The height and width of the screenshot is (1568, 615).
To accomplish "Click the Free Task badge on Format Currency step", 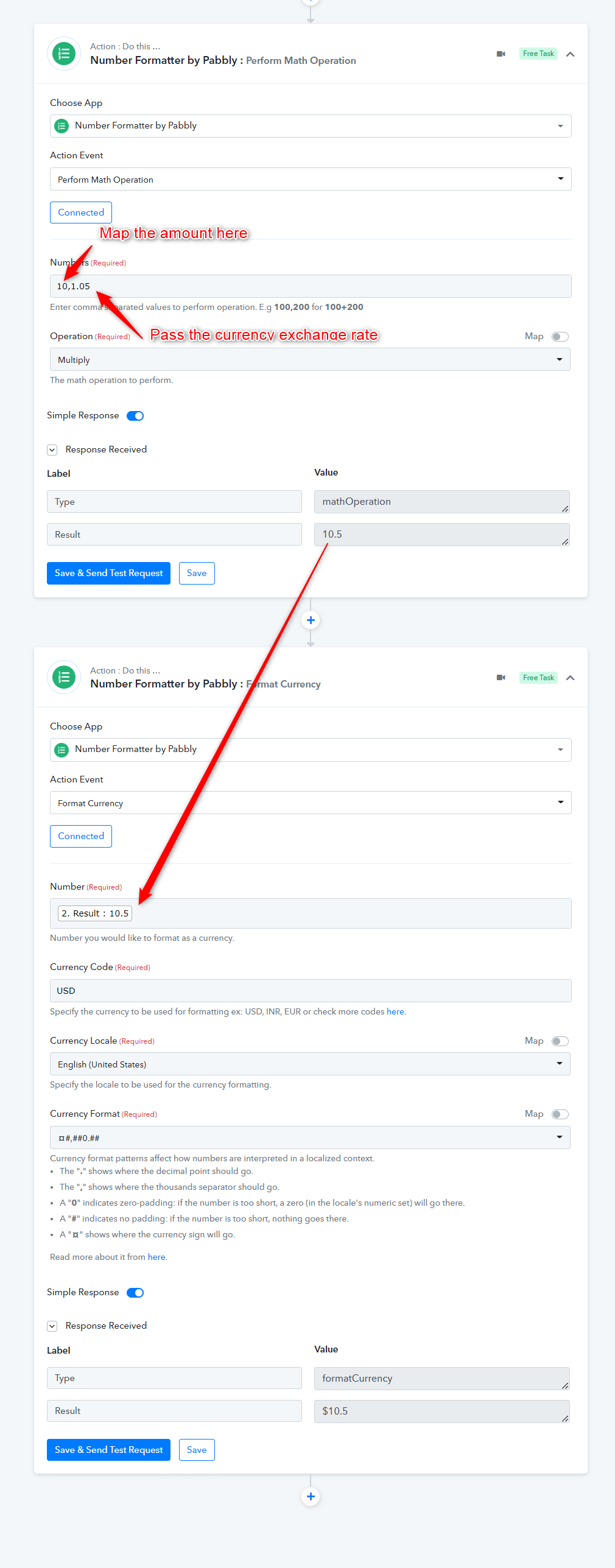I will (x=538, y=678).
